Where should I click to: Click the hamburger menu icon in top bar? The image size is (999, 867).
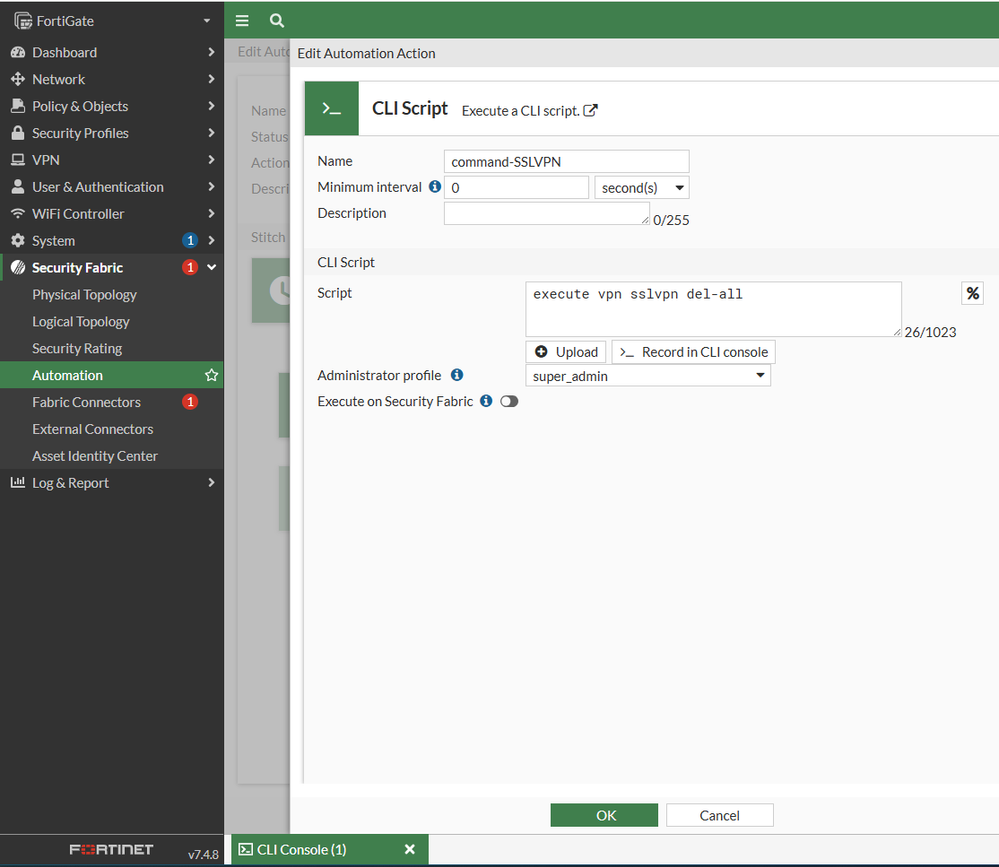click(x=242, y=20)
